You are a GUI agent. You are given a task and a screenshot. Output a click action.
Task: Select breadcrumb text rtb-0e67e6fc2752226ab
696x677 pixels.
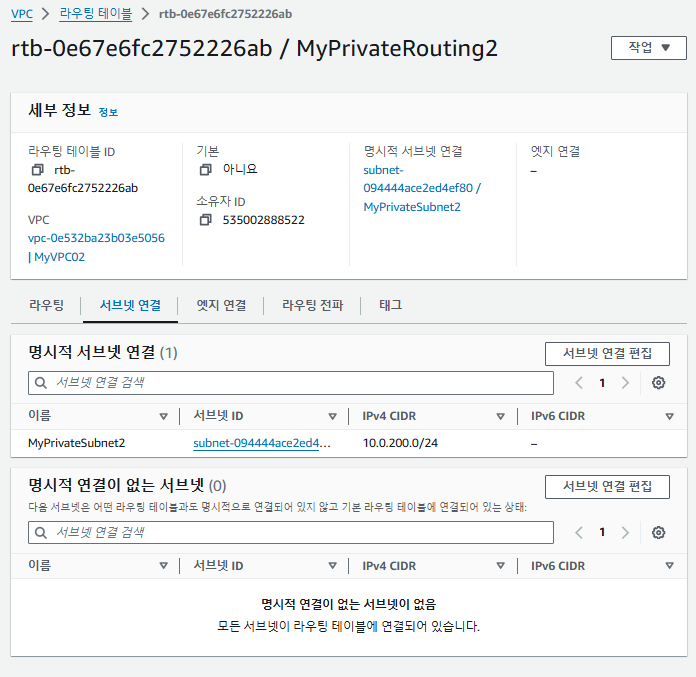[x=225, y=14]
